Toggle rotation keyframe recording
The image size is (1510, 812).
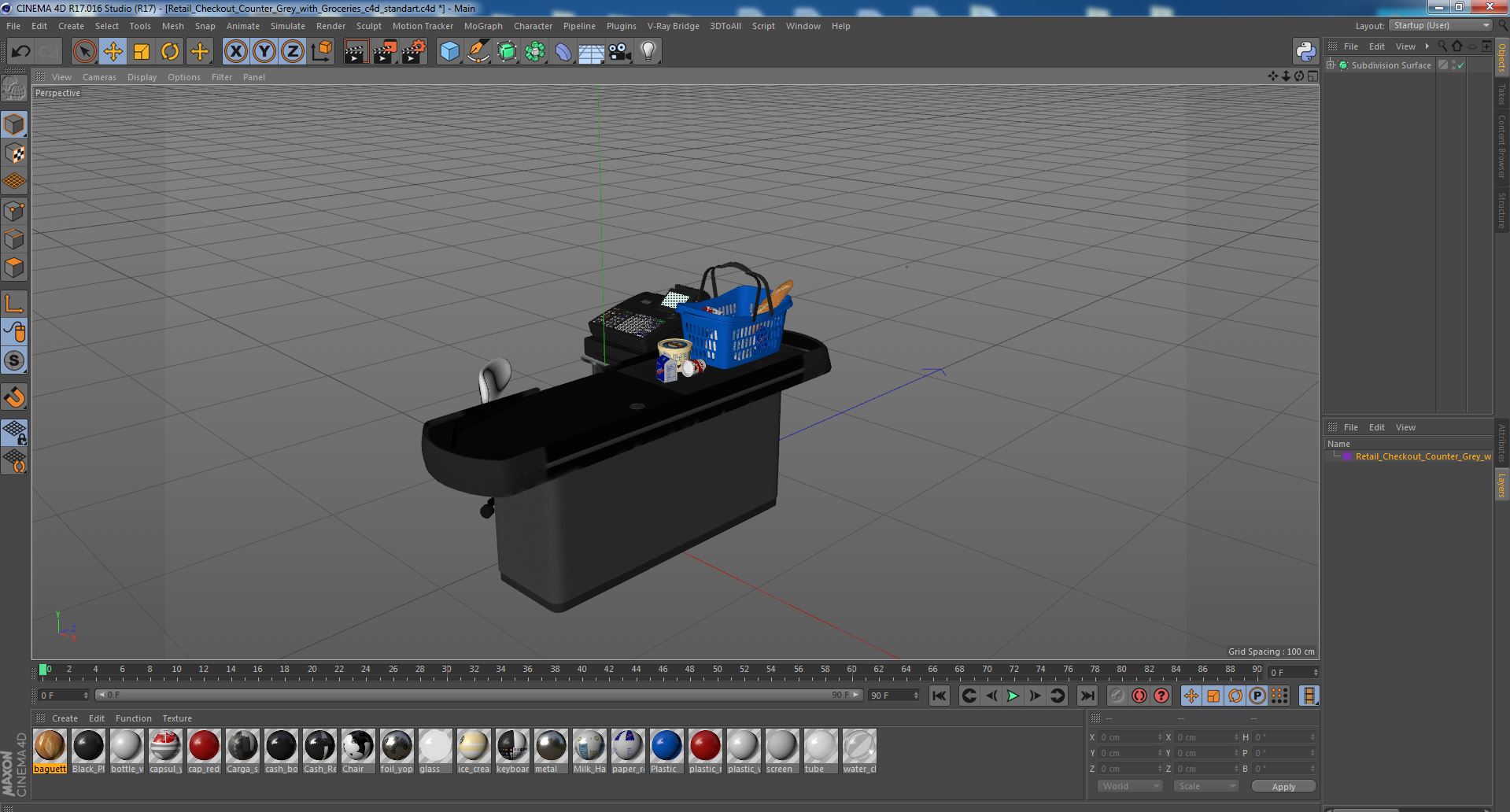(1235, 696)
